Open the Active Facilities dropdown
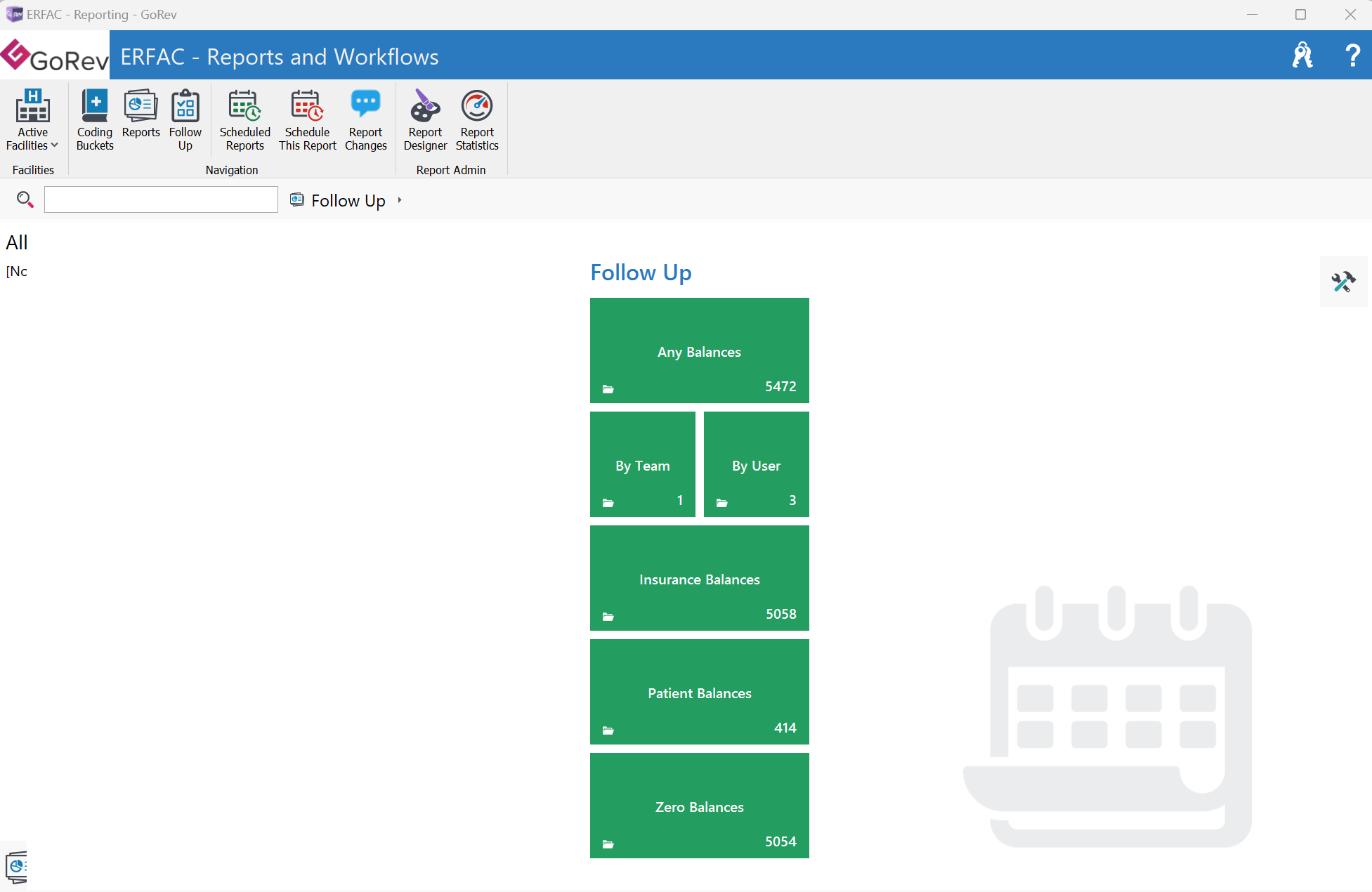This screenshot has height=892, width=1372. click(x=32, y=119)
